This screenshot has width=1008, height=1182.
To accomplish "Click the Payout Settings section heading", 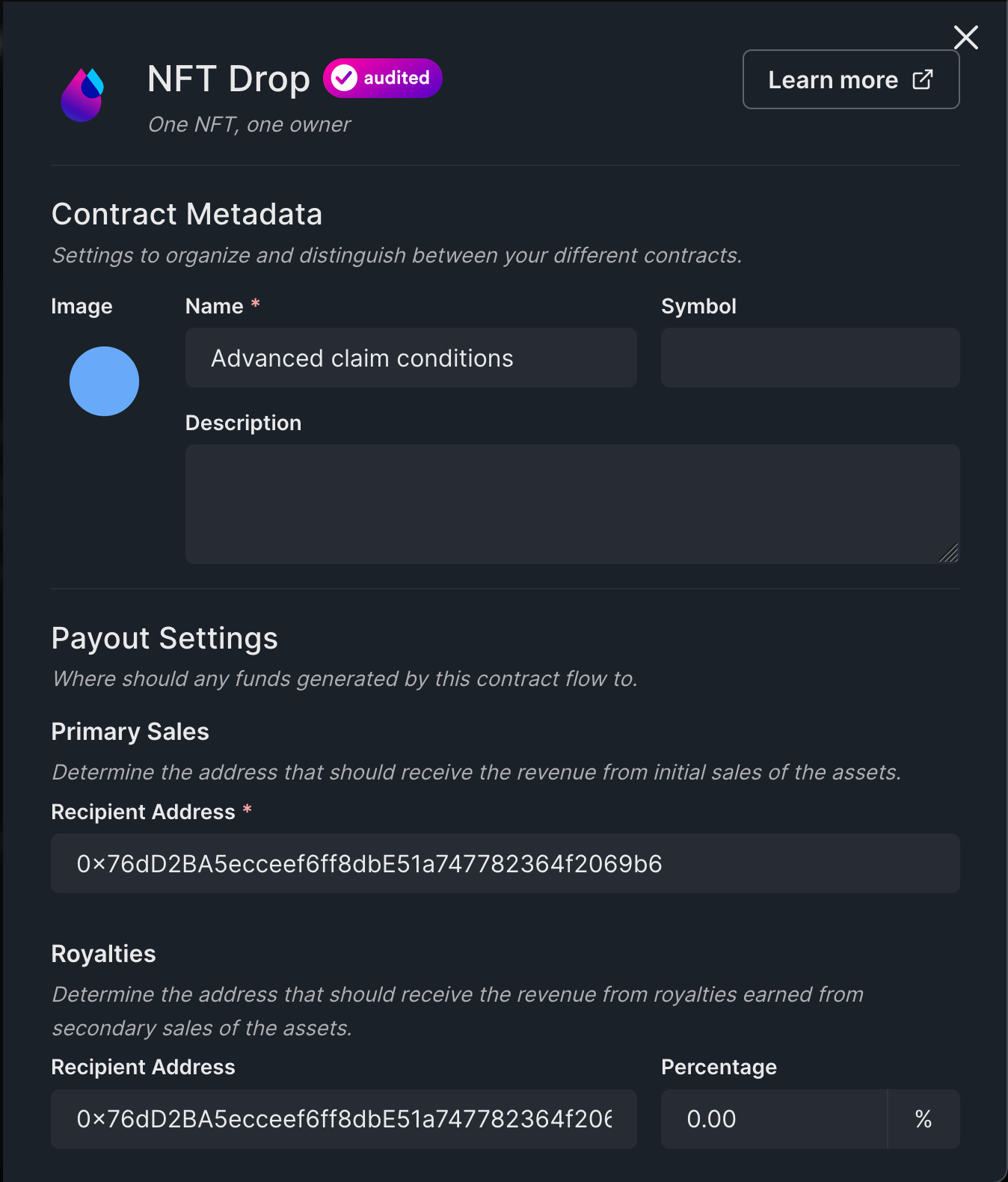I will [x=164, y=639].
